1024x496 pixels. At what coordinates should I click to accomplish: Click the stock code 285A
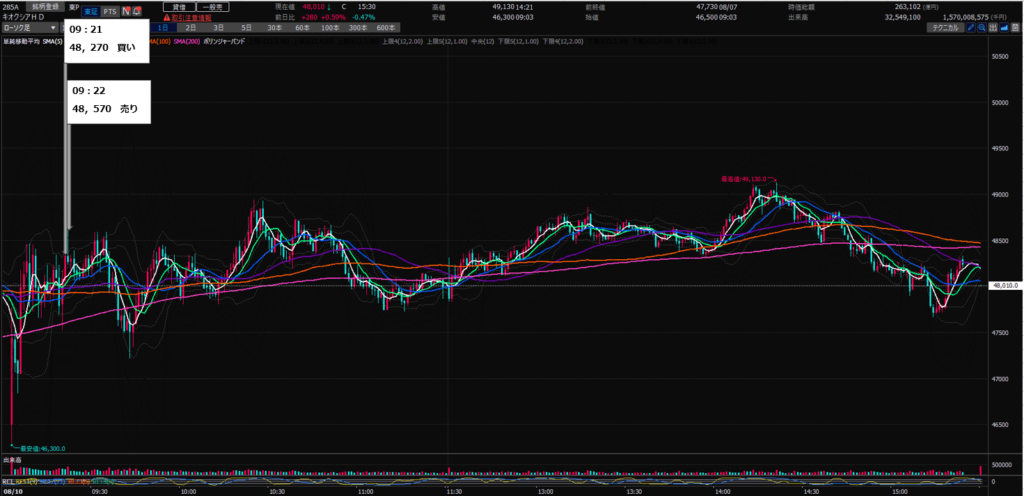[x=10, y=7]
